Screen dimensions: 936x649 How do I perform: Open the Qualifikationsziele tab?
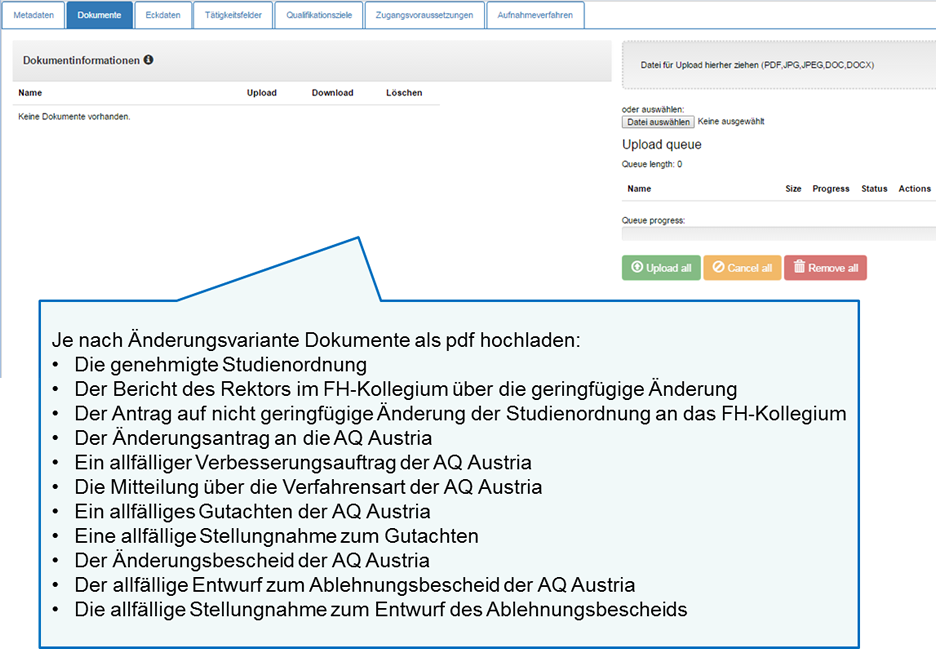pyautogui.click(x=318, y=15)
